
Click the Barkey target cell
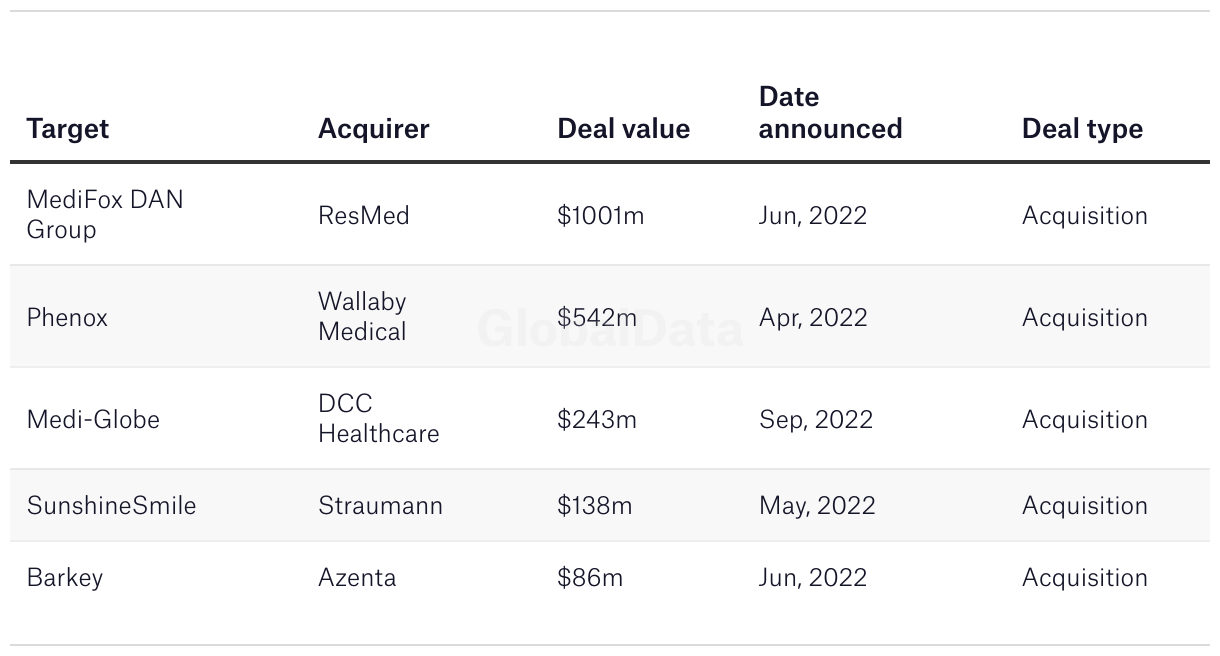coord(65,577)
